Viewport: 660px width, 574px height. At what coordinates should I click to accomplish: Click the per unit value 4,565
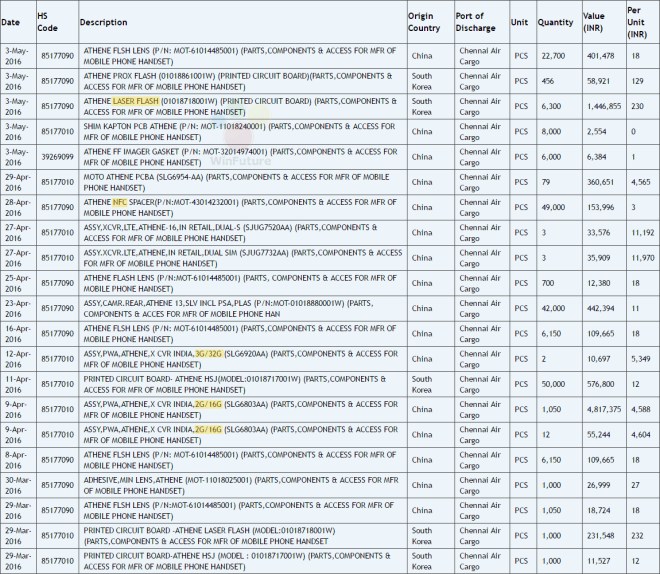pos(641,182)
